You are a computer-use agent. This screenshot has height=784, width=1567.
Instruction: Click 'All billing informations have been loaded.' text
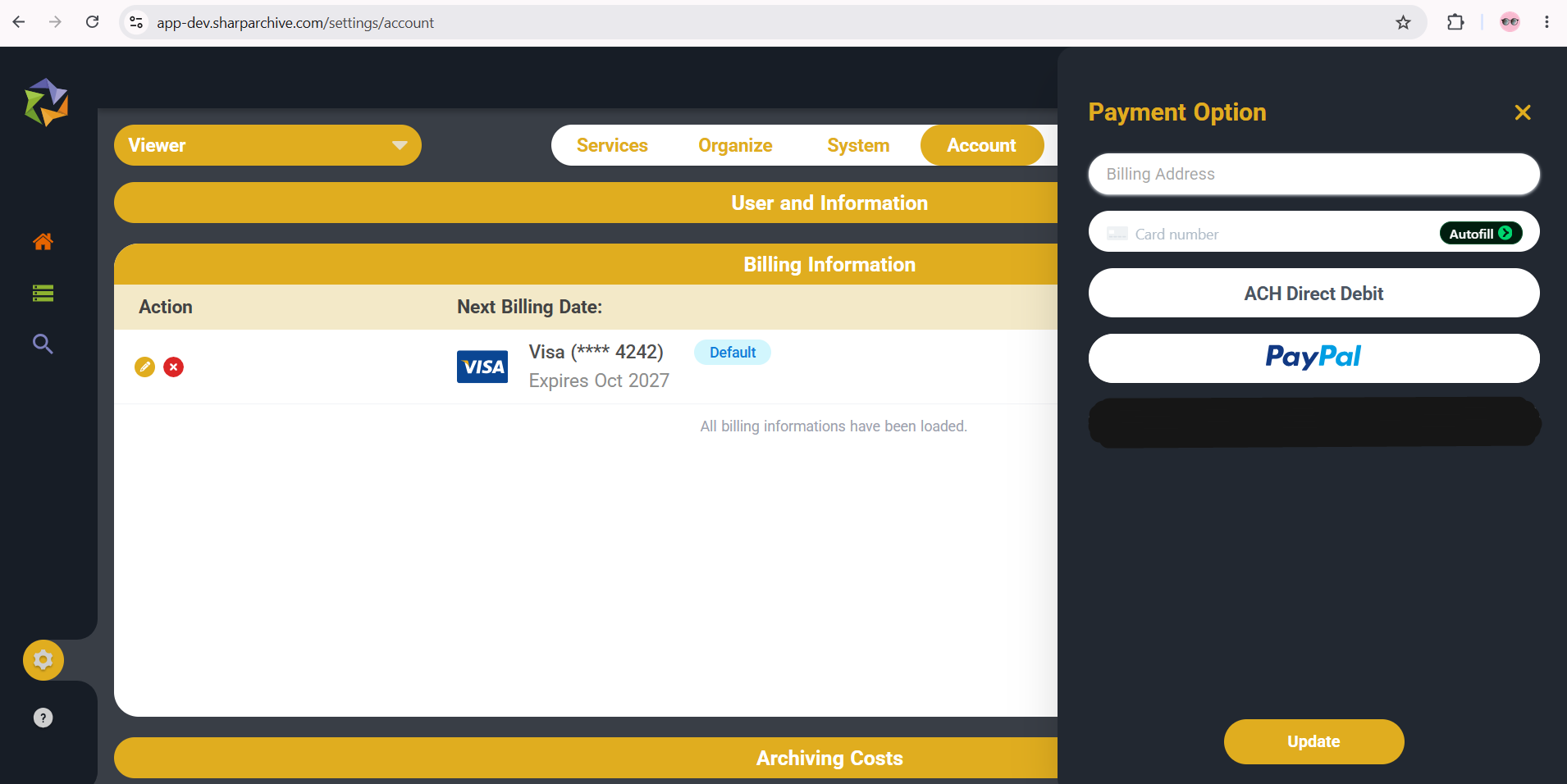pyautogui.click(x=834, y=426)
